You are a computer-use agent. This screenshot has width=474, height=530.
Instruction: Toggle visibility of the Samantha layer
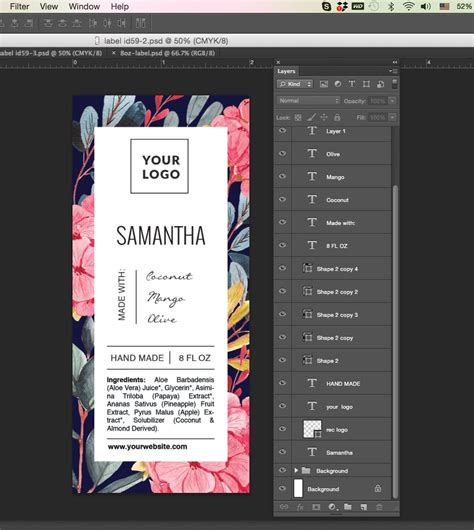coord(282,452)
